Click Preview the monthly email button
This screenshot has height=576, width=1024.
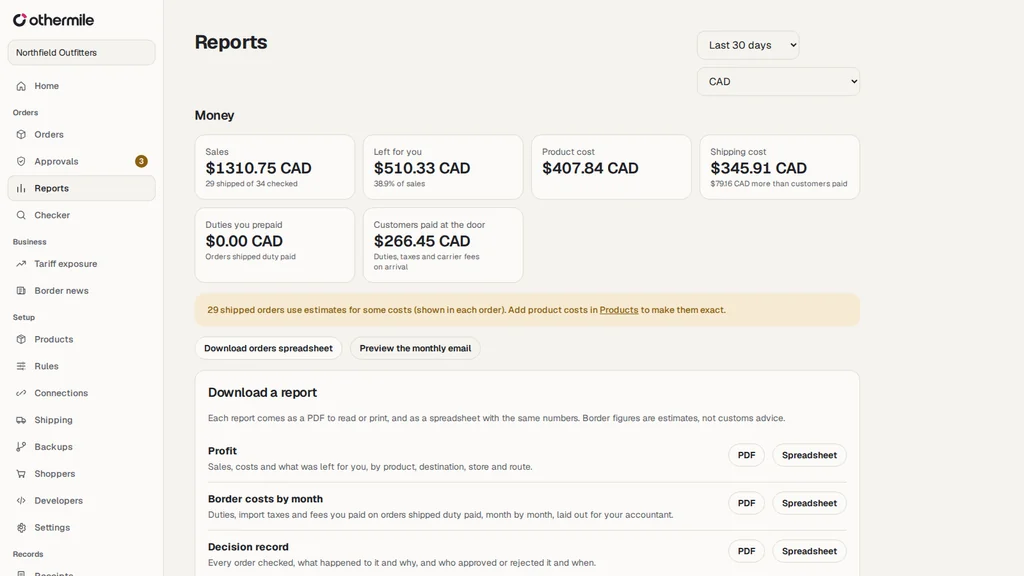(415, 348)
